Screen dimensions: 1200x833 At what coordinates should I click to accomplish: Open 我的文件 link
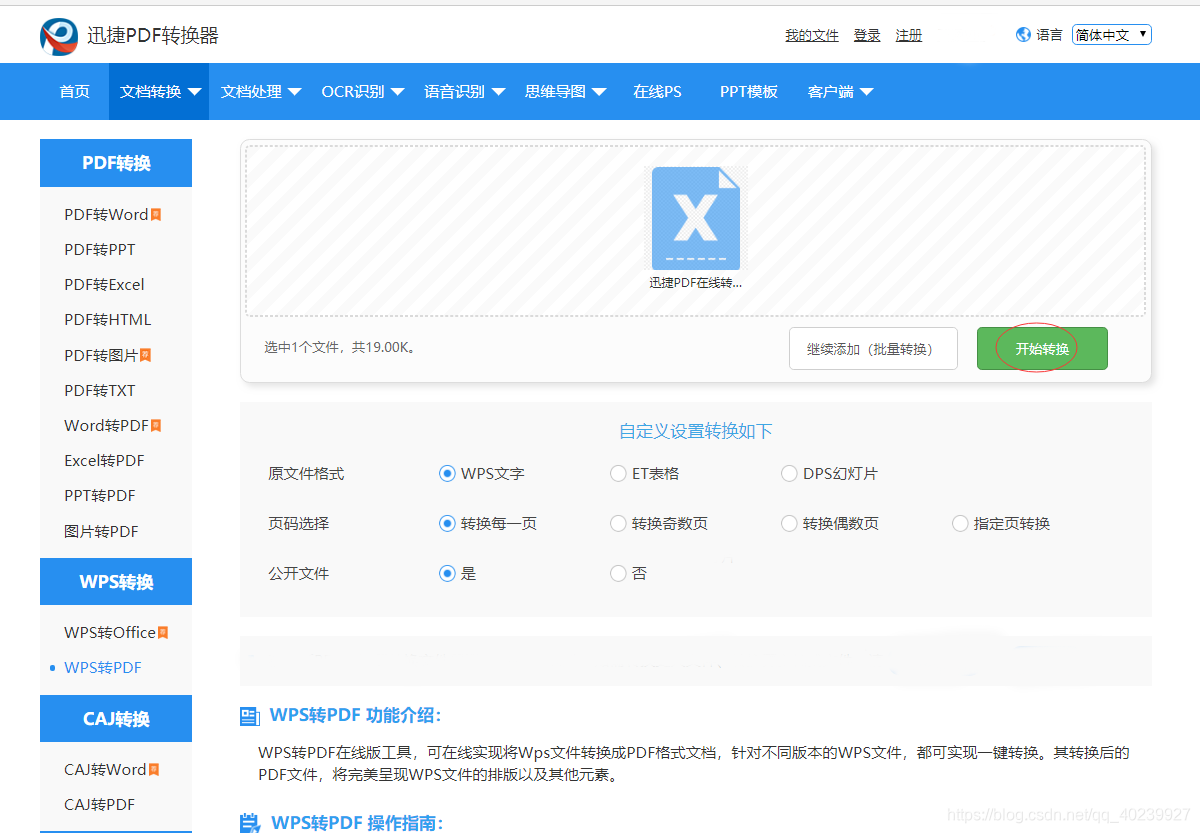click(x=812, y=35)
